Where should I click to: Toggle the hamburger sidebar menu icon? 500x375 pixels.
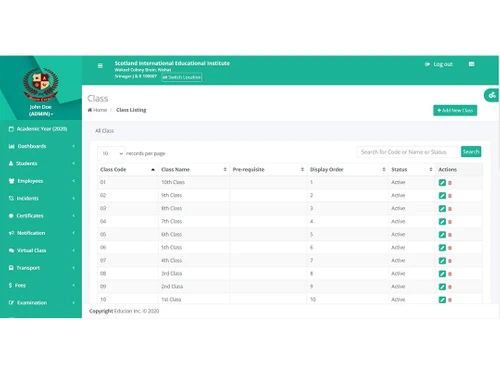pyautogui.click(x=100, y=66)
